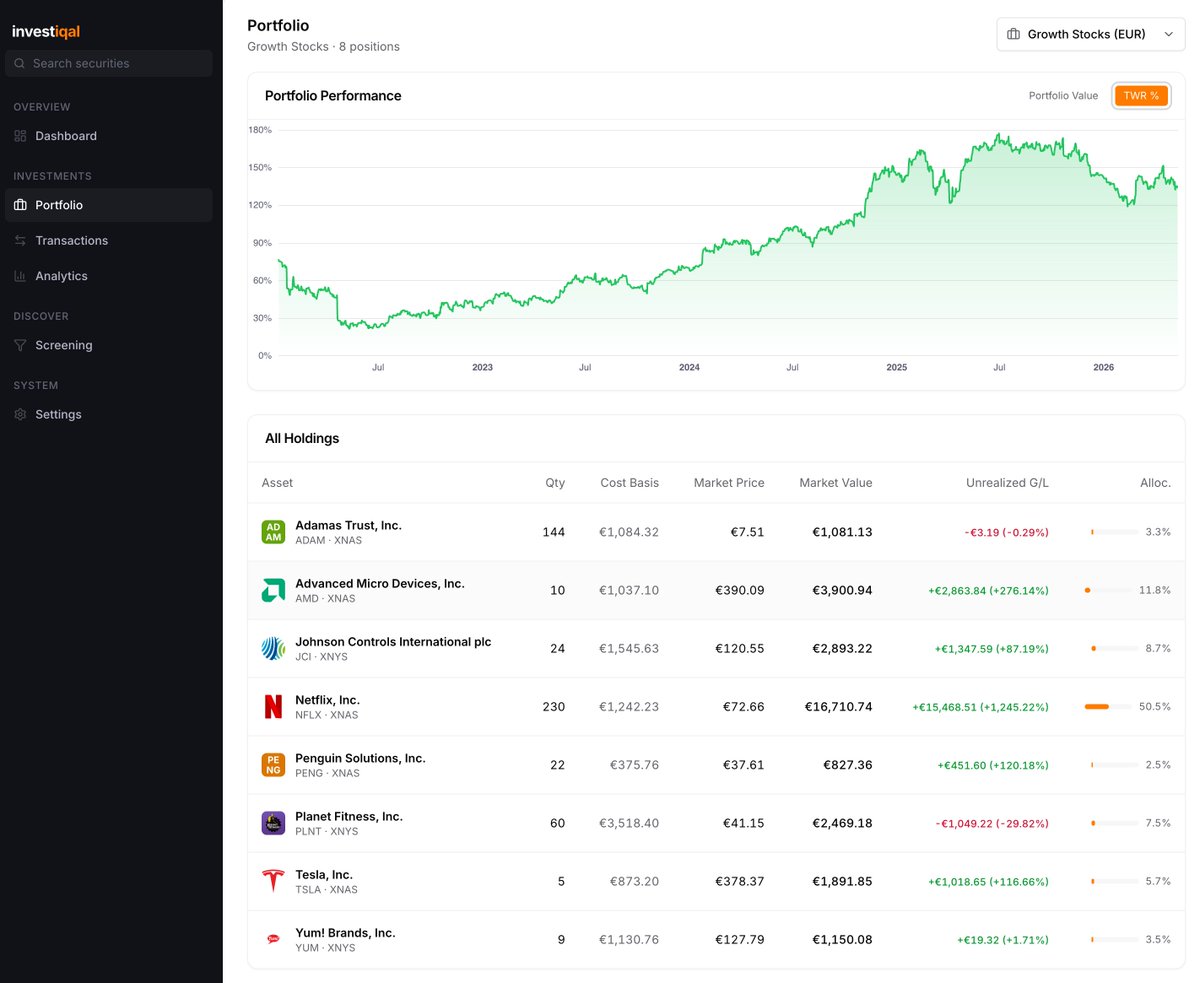Click the Portfolio briefcase icon in sidebar
This screenshot has width=1200, height=983.
pos(20,205)
